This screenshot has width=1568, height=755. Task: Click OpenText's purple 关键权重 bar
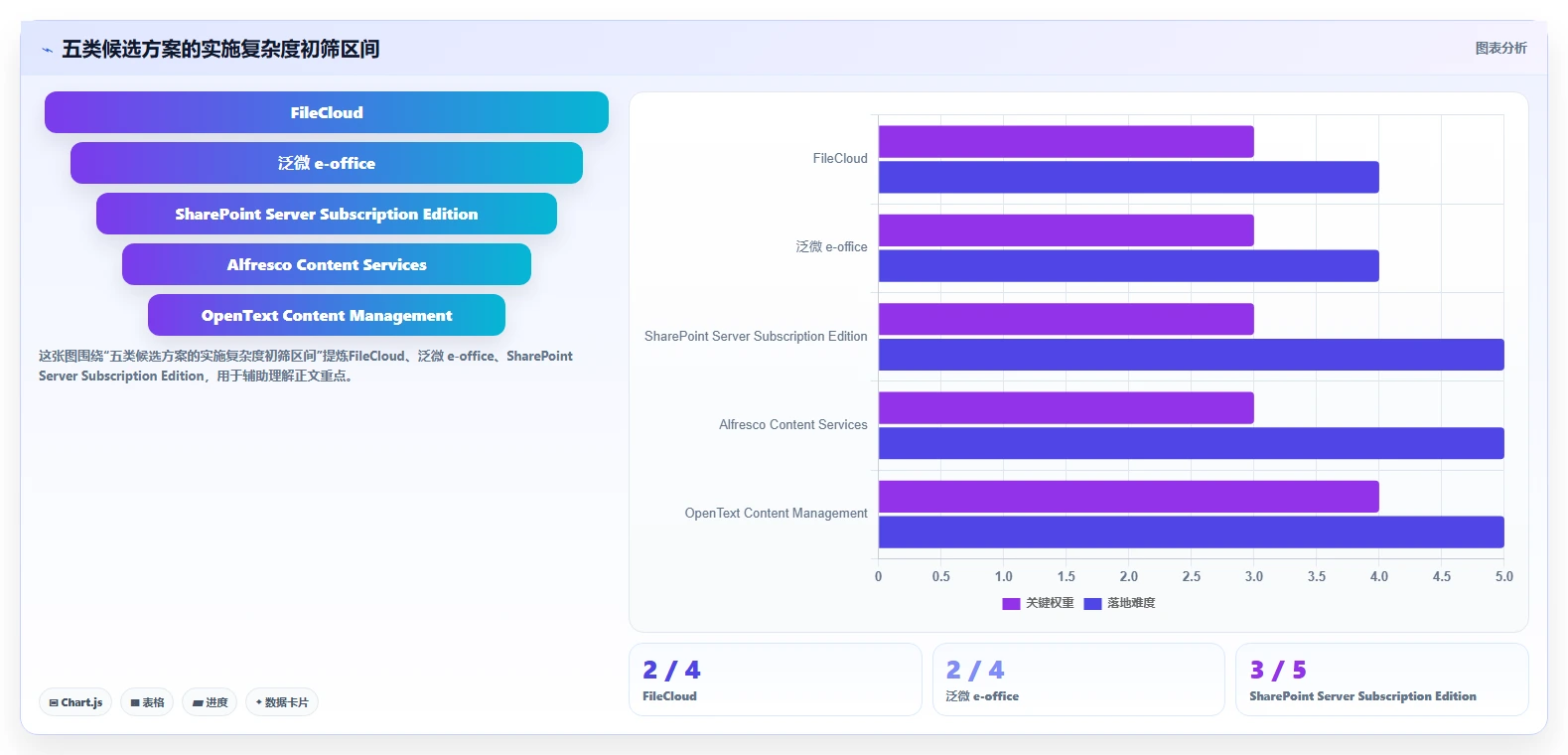pos(1128,497)
